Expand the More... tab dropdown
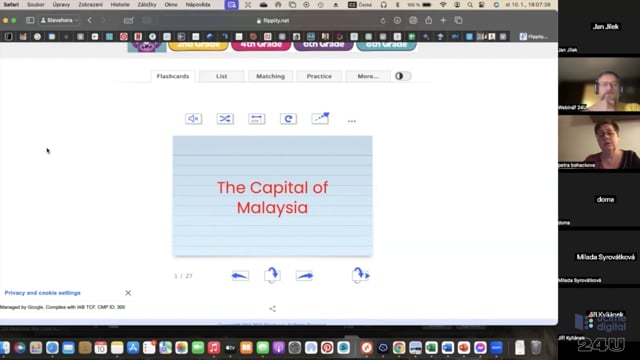The image size is (640, 360). click(x=368, y=76)
